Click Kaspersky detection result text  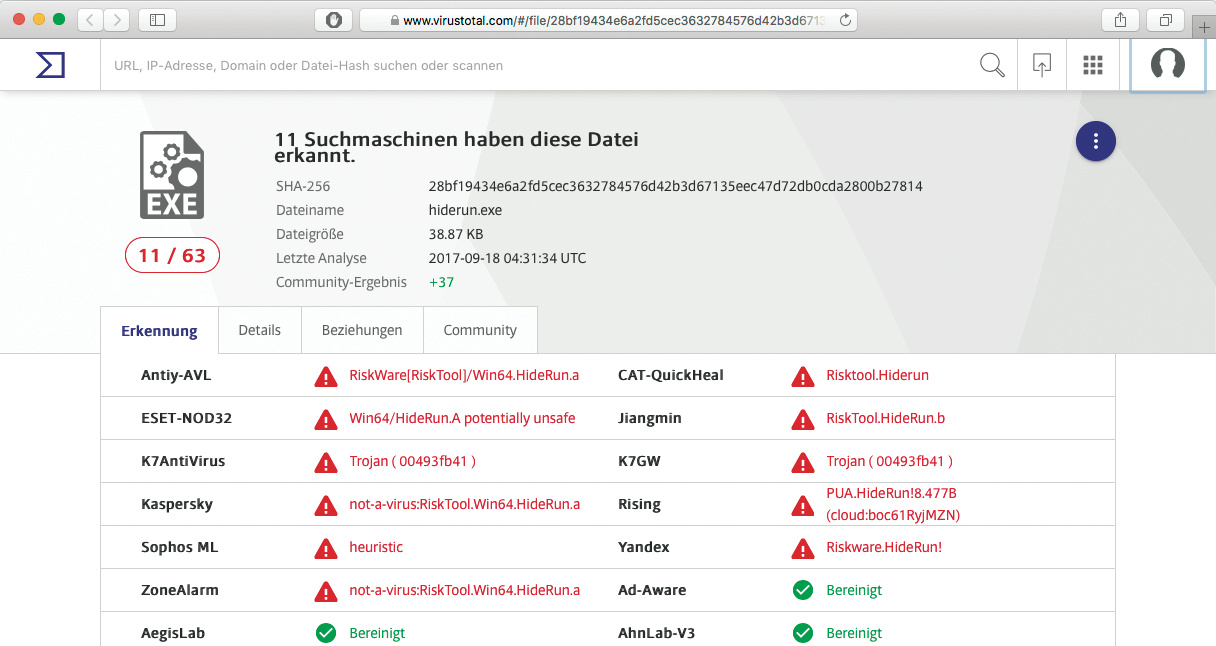tap(464, 504)
